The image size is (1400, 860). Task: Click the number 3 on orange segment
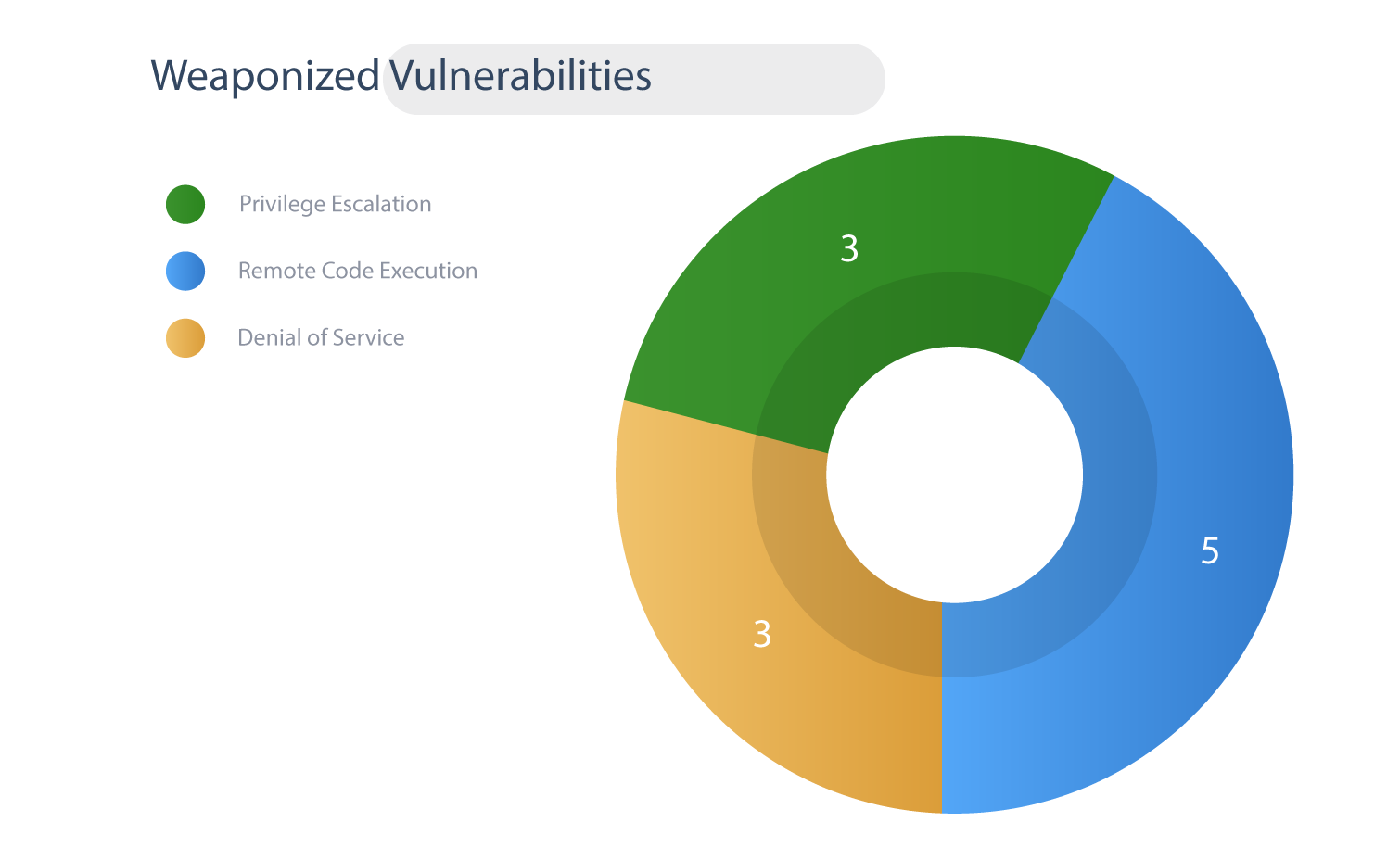[762, 634]
